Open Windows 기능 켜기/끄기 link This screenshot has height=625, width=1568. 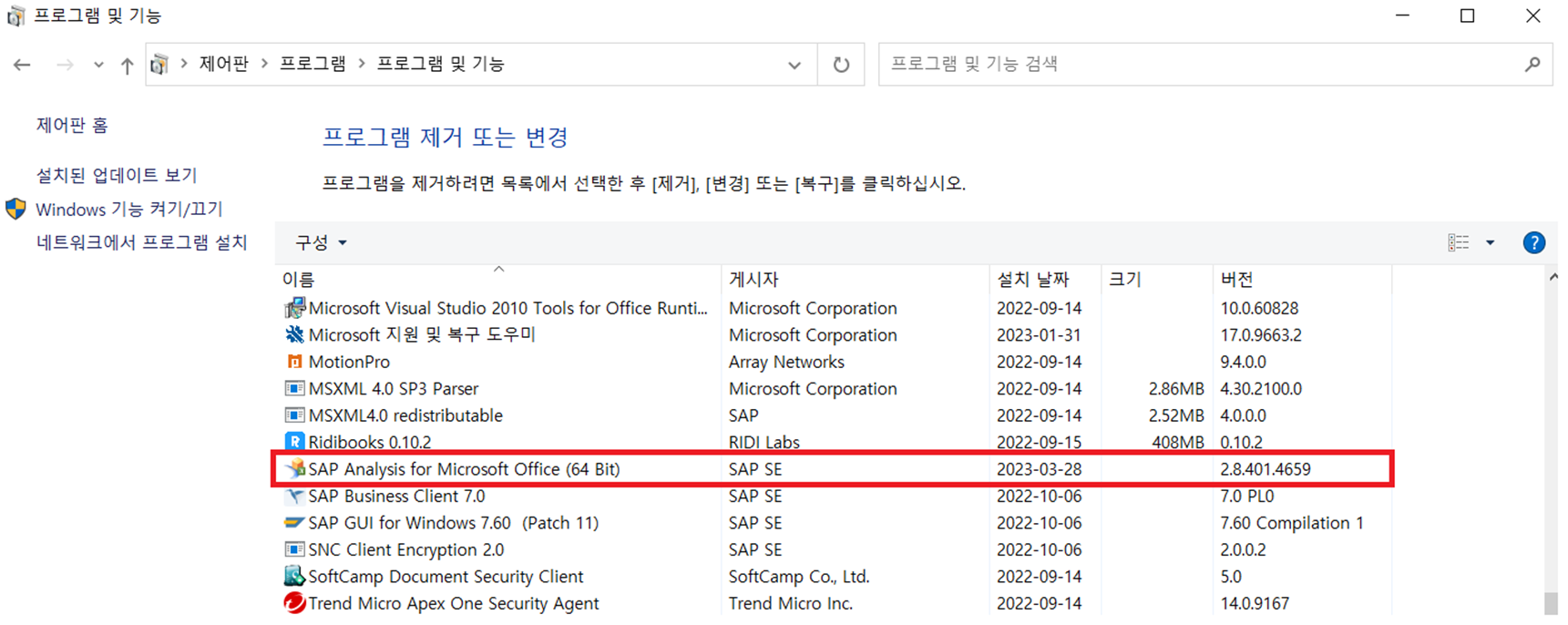pos(128,209)
